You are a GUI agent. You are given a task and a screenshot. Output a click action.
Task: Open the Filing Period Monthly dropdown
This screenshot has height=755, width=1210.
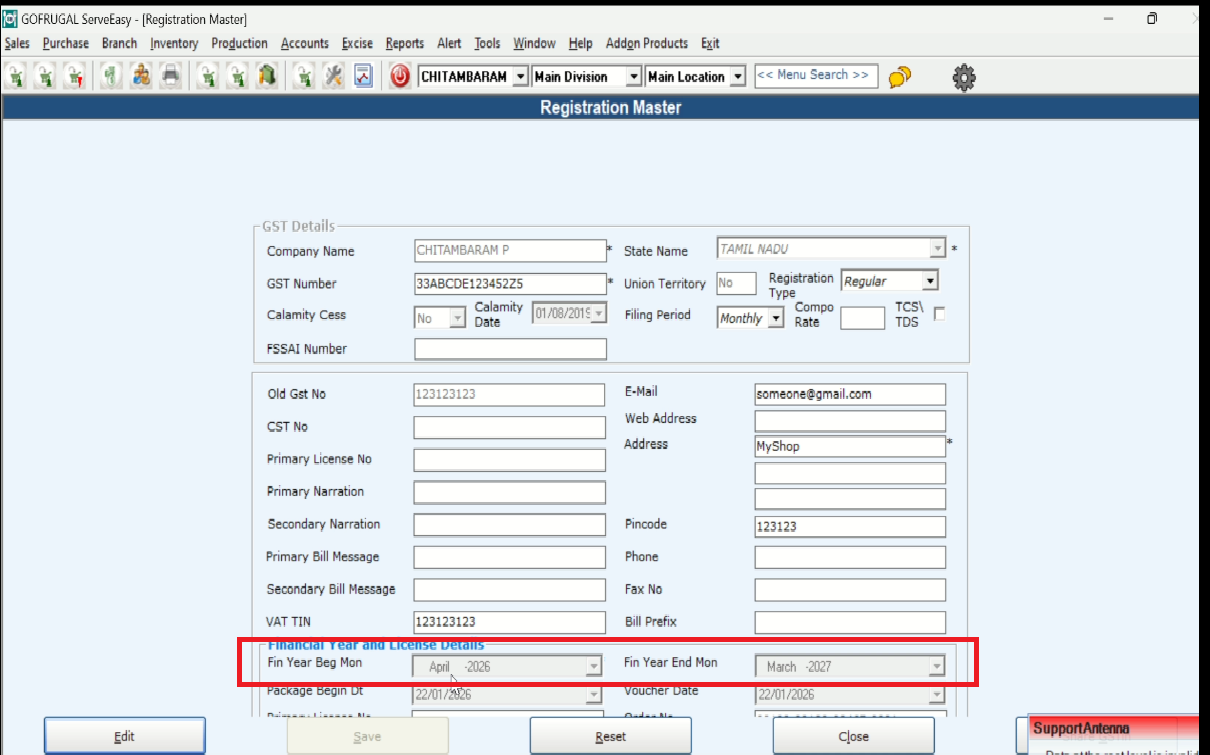coord(776,319)
